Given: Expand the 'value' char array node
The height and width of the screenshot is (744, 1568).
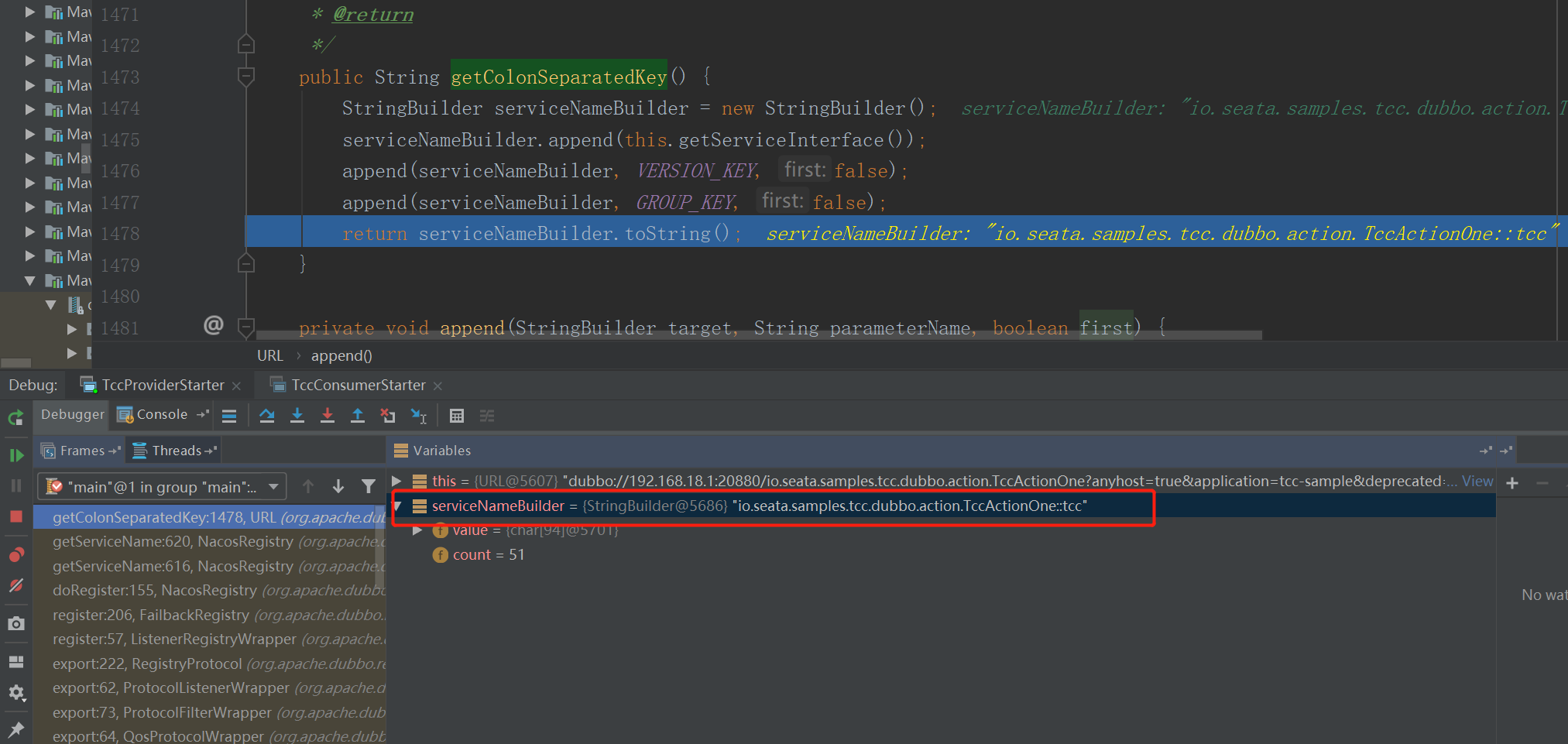Looking at the screenshot, I should [418, 530].
